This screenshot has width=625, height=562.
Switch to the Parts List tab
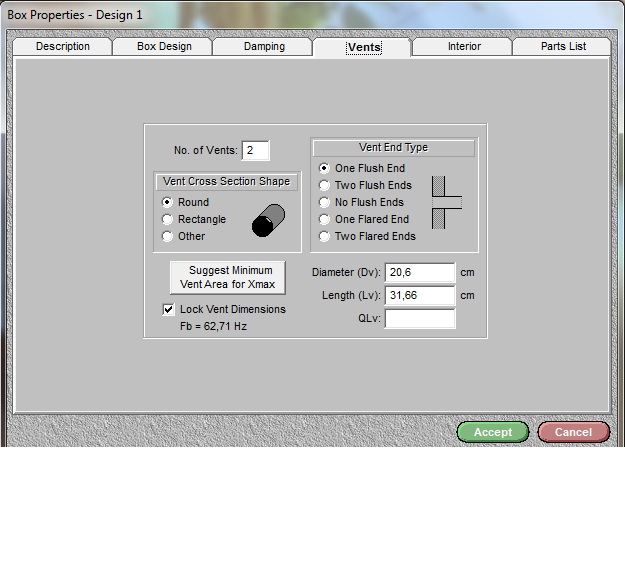coord(563,47)
